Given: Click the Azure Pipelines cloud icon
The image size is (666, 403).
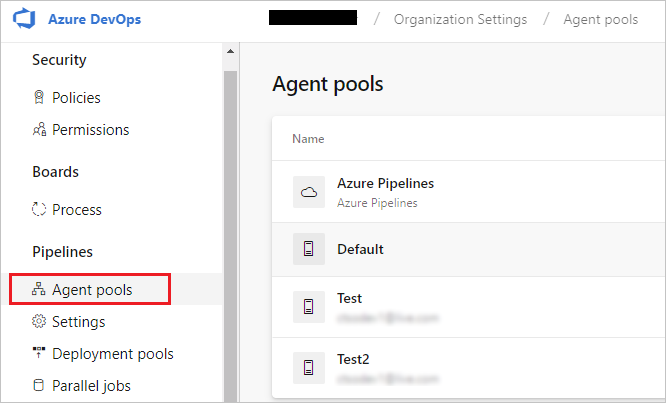Looking at the screenshot, I should coord(309,192).
